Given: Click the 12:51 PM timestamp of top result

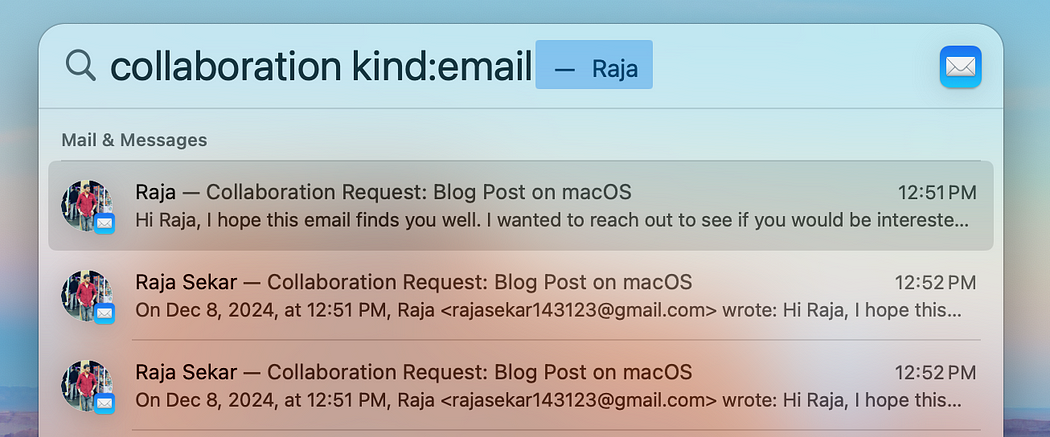Looking at the screenshot, I should click(935, 193).
